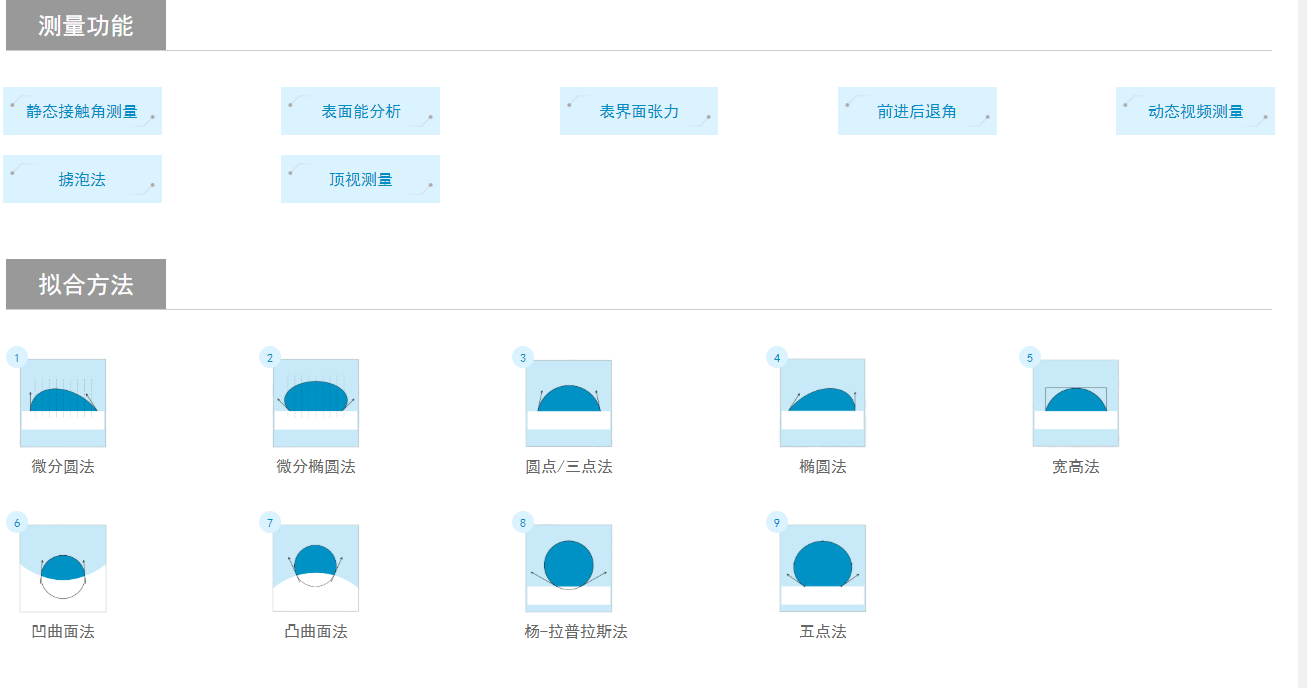This screenshot has height=688, width=1307.
Task: Open the 表面能分析 link
Action: click(x=360, y=111)
